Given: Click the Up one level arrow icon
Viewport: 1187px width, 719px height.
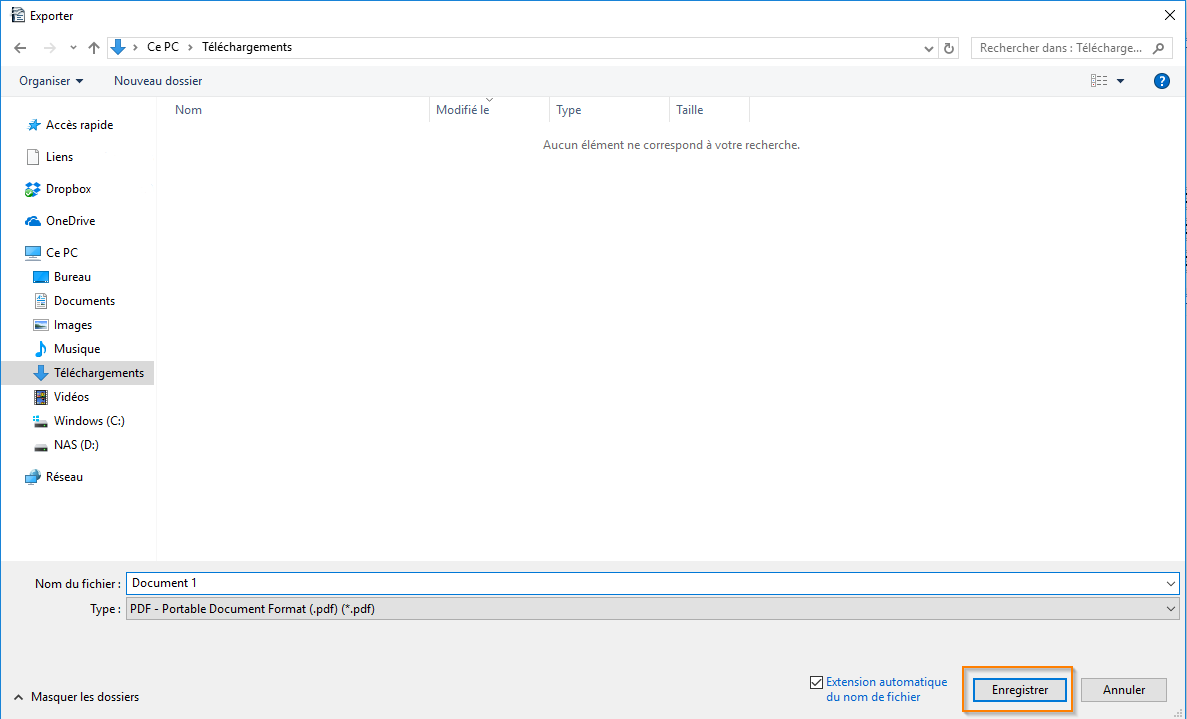Looking at the screenshot, I should 94,48.
